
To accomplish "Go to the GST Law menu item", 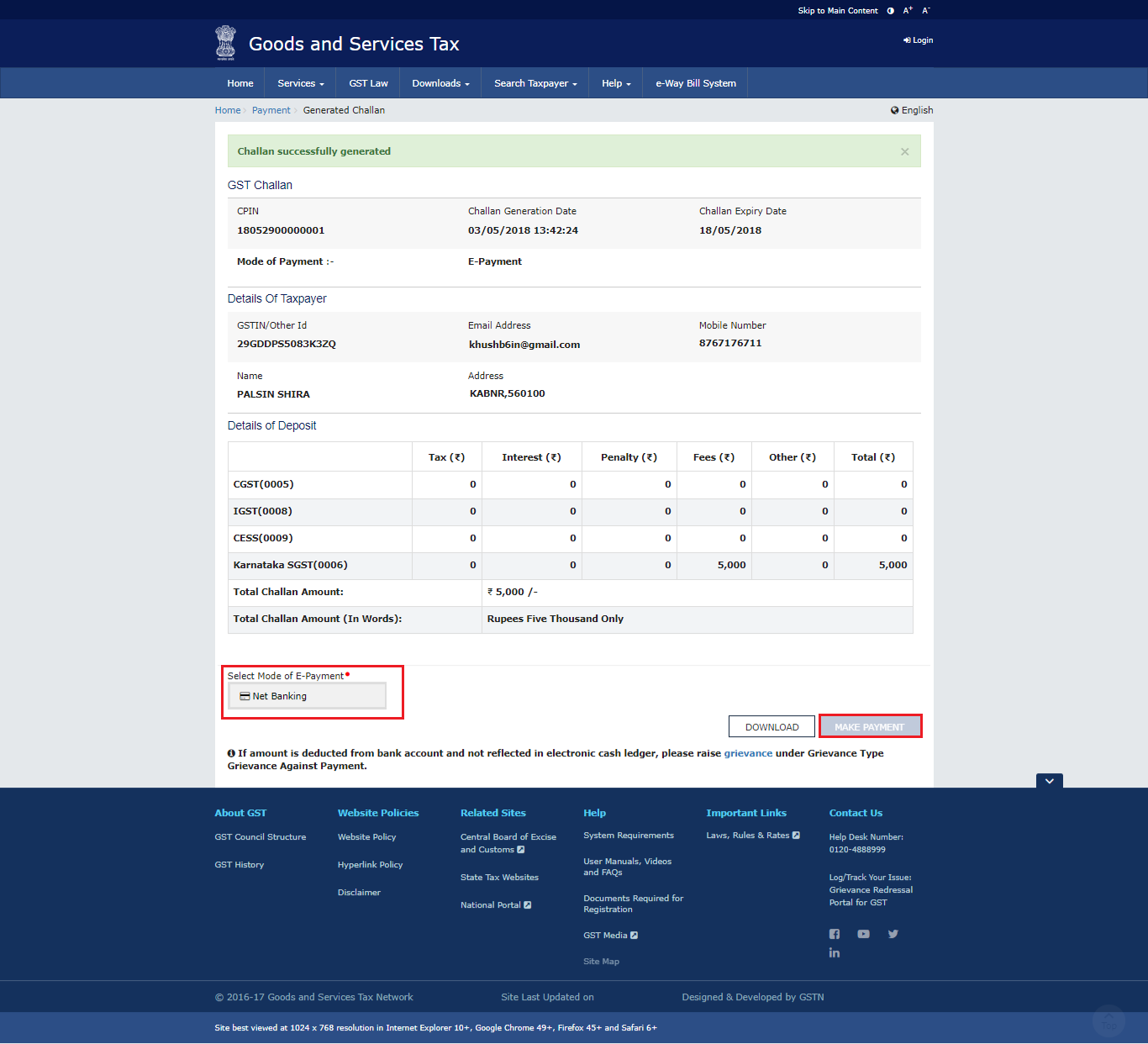I will [368, 83].
